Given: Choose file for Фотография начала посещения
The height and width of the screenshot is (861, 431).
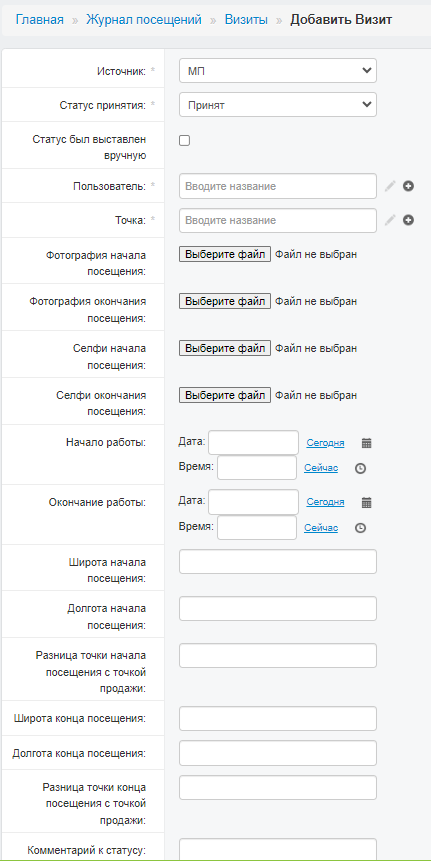Looking at the screenshot, I should pos(225,254).
